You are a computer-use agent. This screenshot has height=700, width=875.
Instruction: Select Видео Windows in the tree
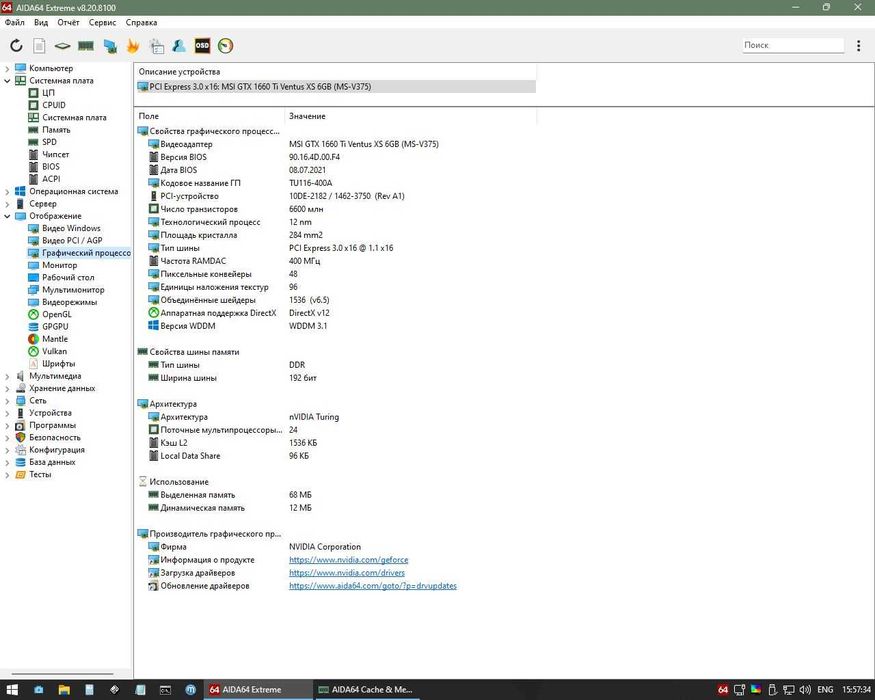[x=71, y=228]
